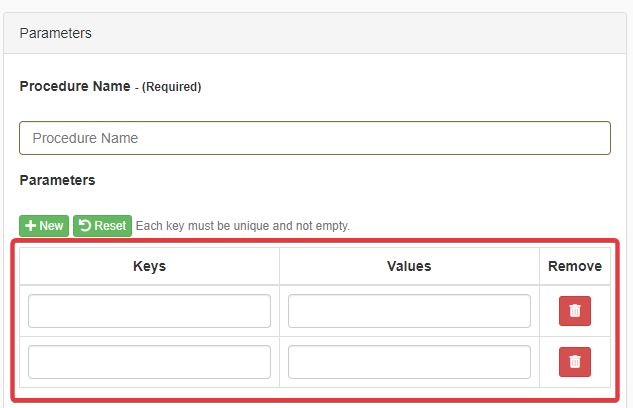Click the Parameters panel title text
The width and height of the screenshot is (633, 408).
pos(56,33)
